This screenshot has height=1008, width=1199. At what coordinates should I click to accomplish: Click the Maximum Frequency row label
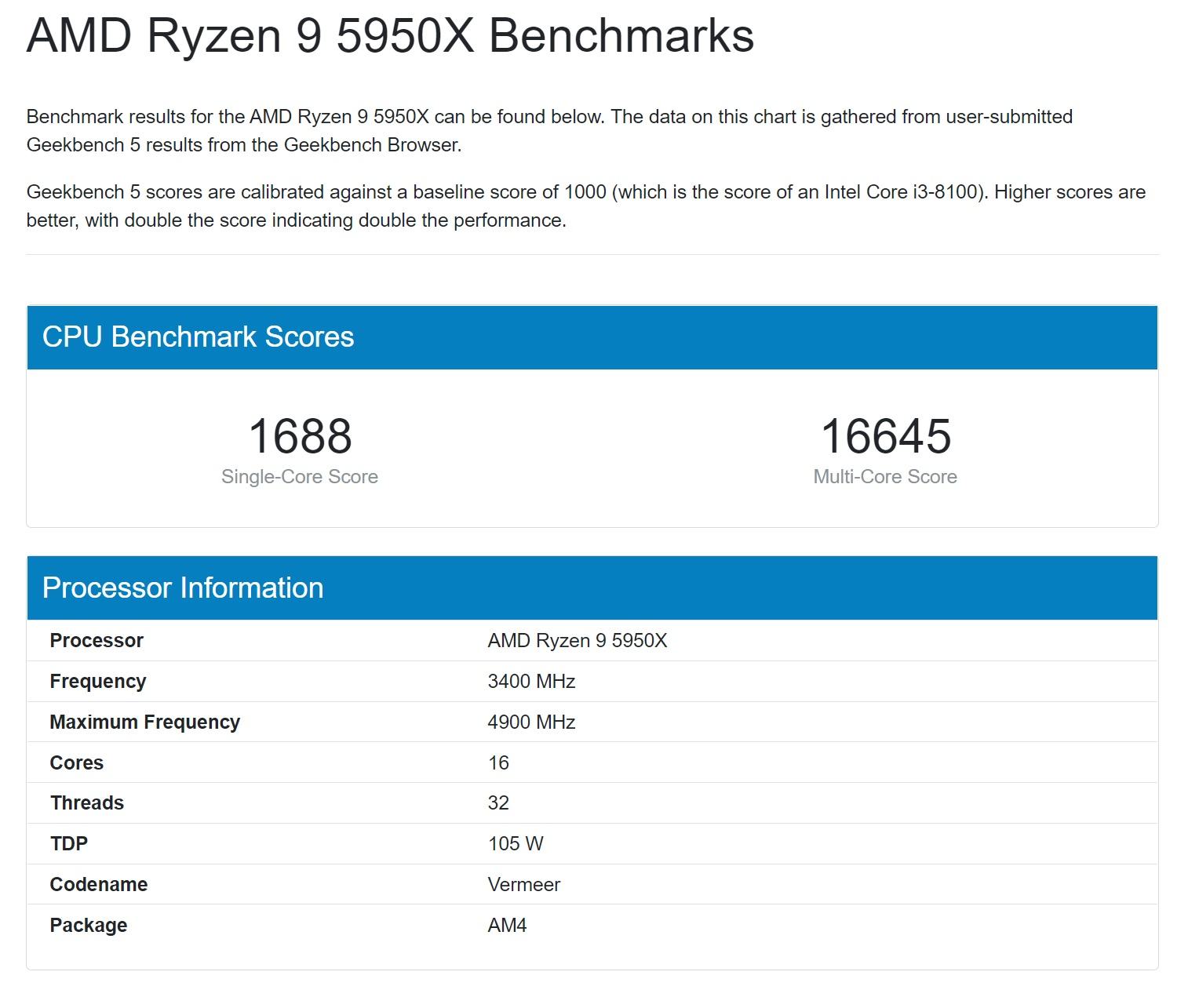coord(145,722)
